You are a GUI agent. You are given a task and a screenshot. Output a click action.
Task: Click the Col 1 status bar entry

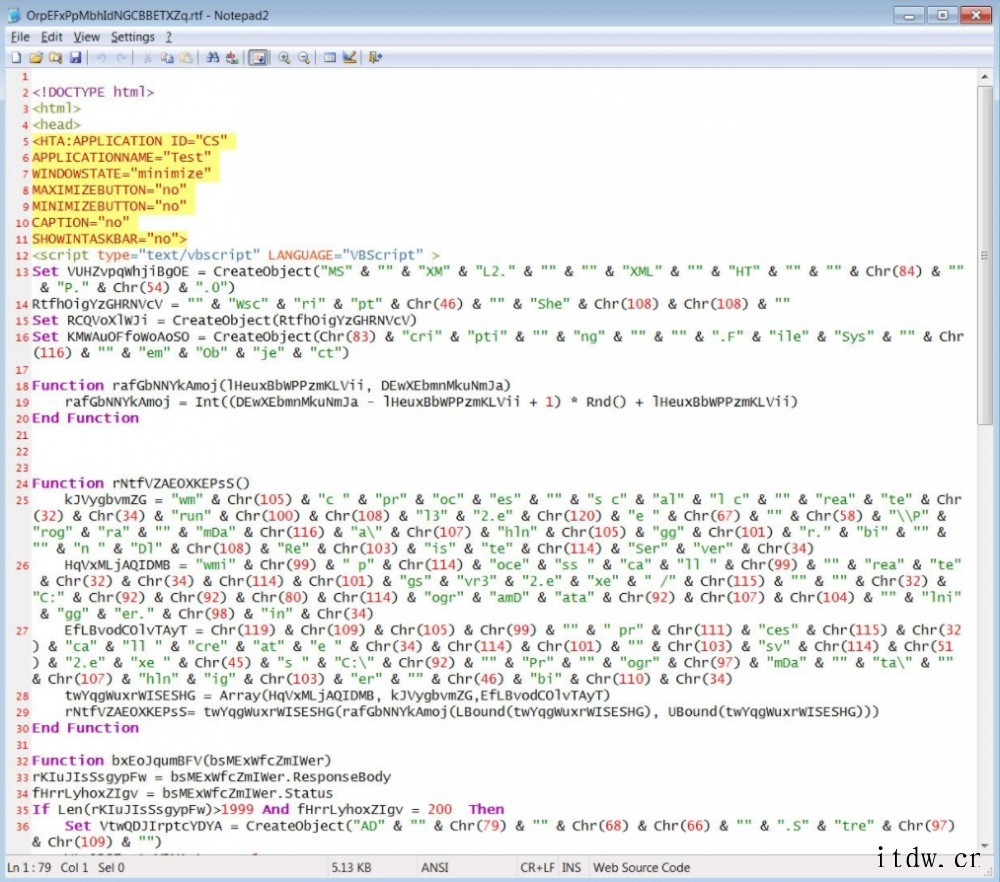74,867
